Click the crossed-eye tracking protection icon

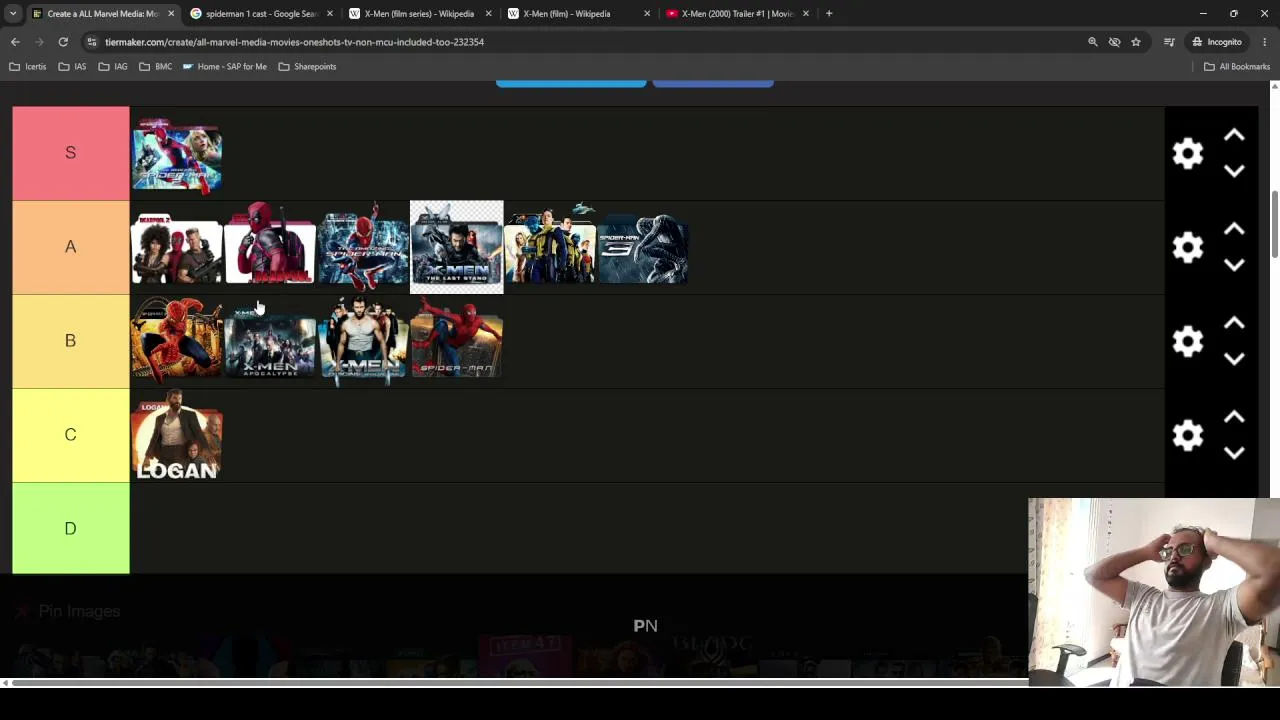(x=1114, y=42)
